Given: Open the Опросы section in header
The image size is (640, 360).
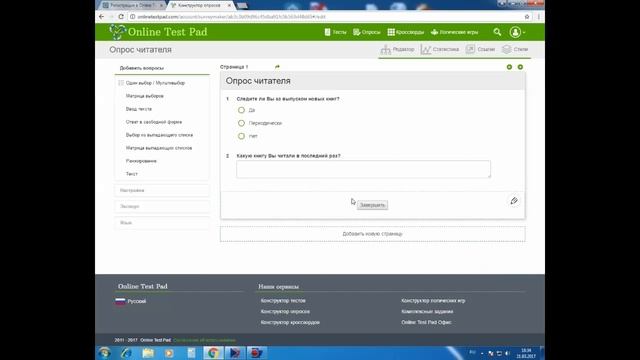Looking at the screenshot, I should [x=367, y=32].
